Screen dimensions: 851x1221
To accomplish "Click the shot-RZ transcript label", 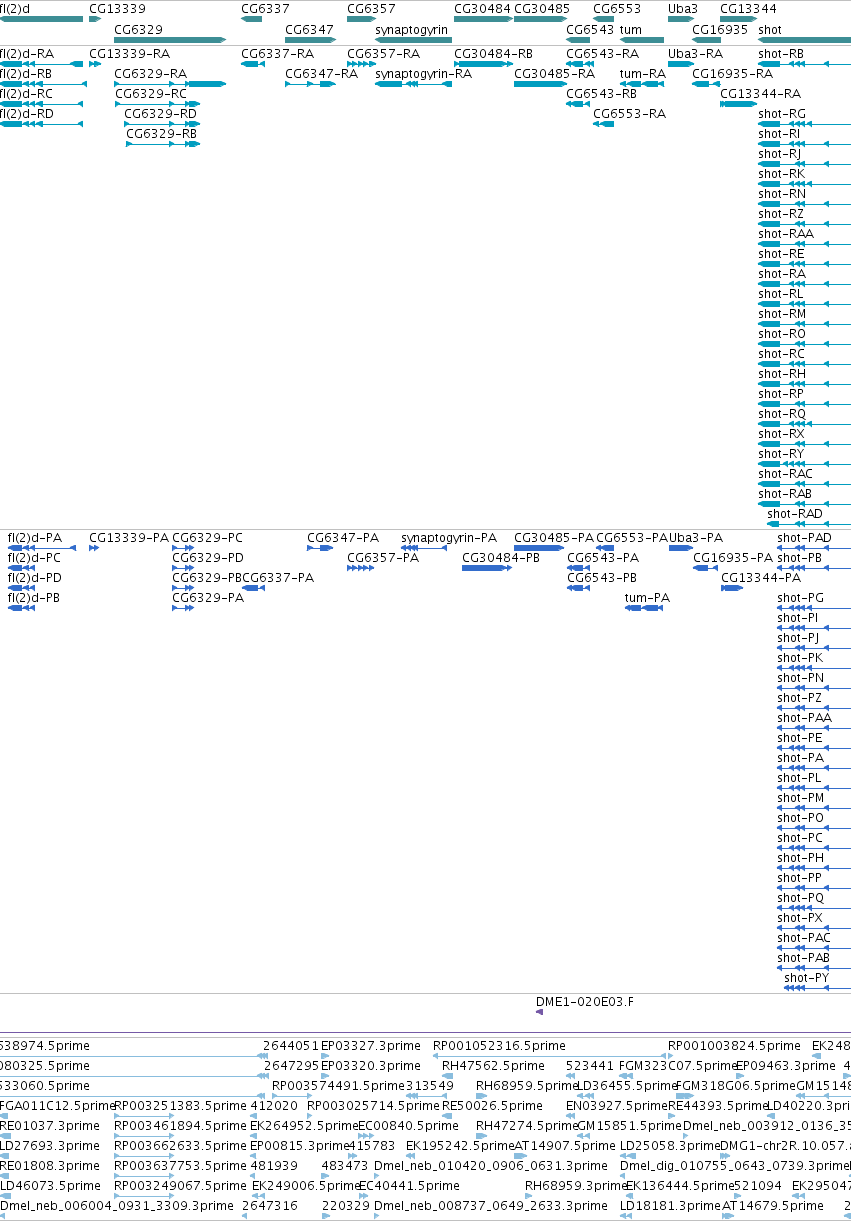I will 781,213.
